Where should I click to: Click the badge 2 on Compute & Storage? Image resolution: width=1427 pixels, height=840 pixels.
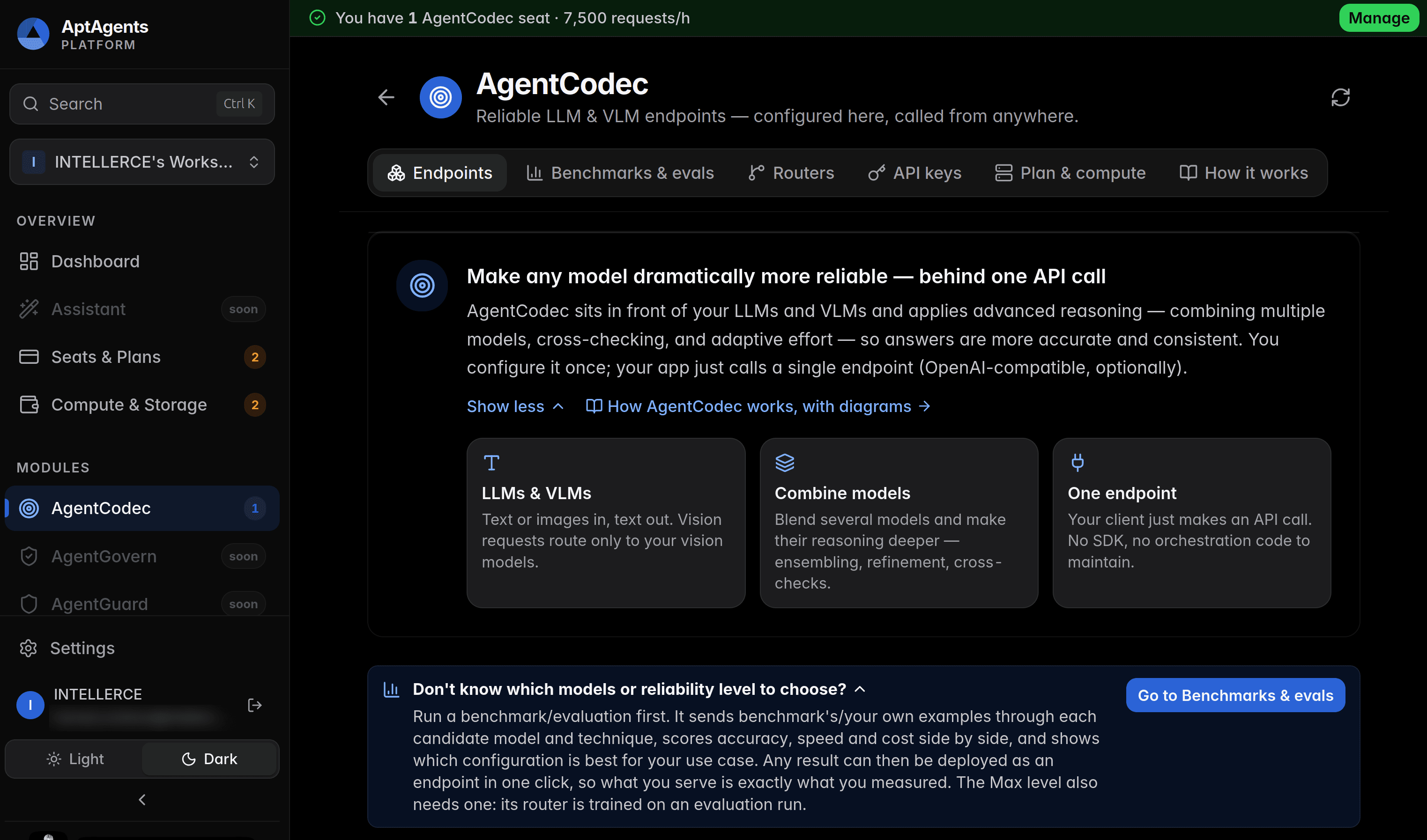[255, 404]
